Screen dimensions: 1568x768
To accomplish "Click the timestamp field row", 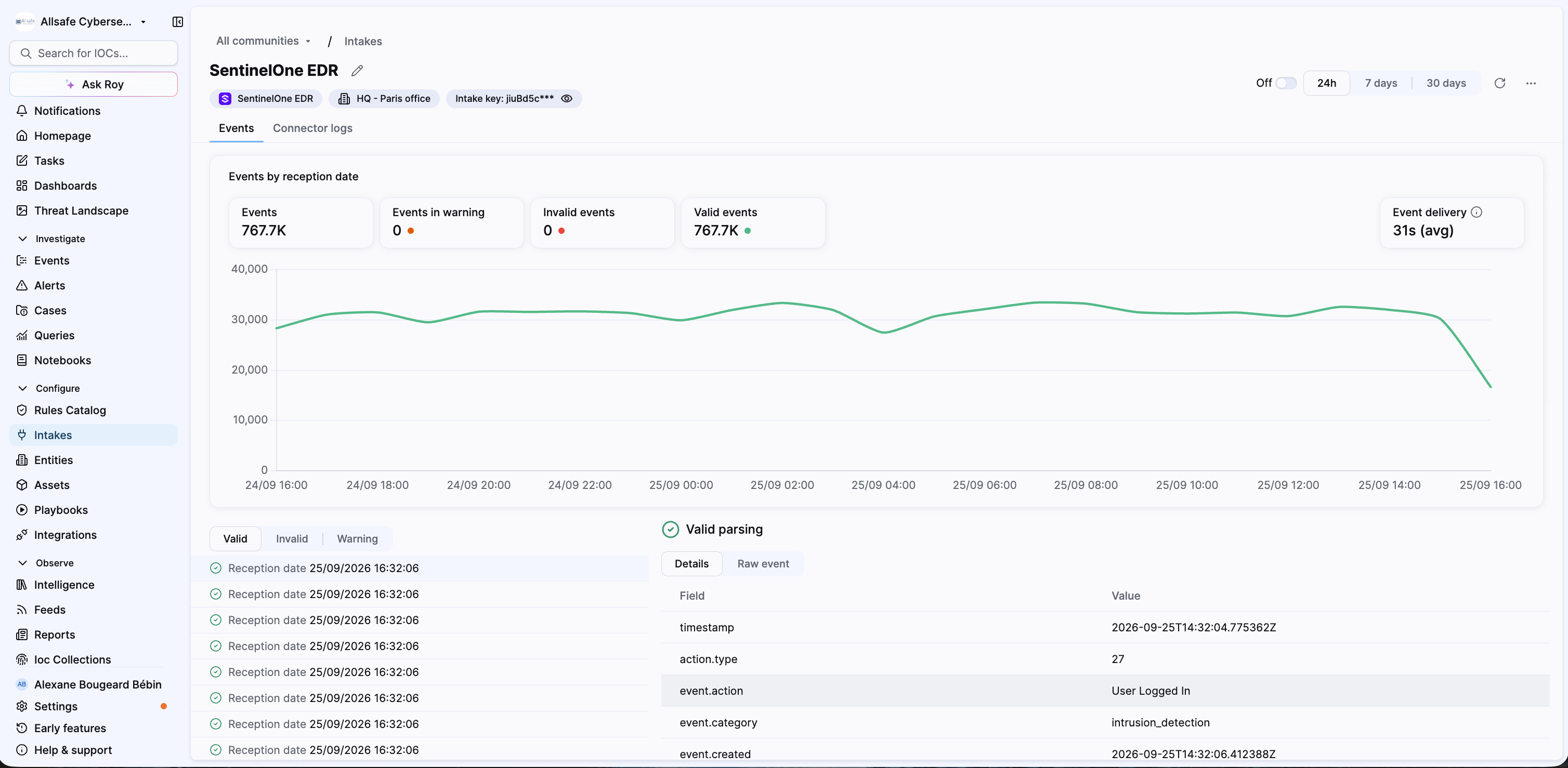I will [x=1105, y=627].
